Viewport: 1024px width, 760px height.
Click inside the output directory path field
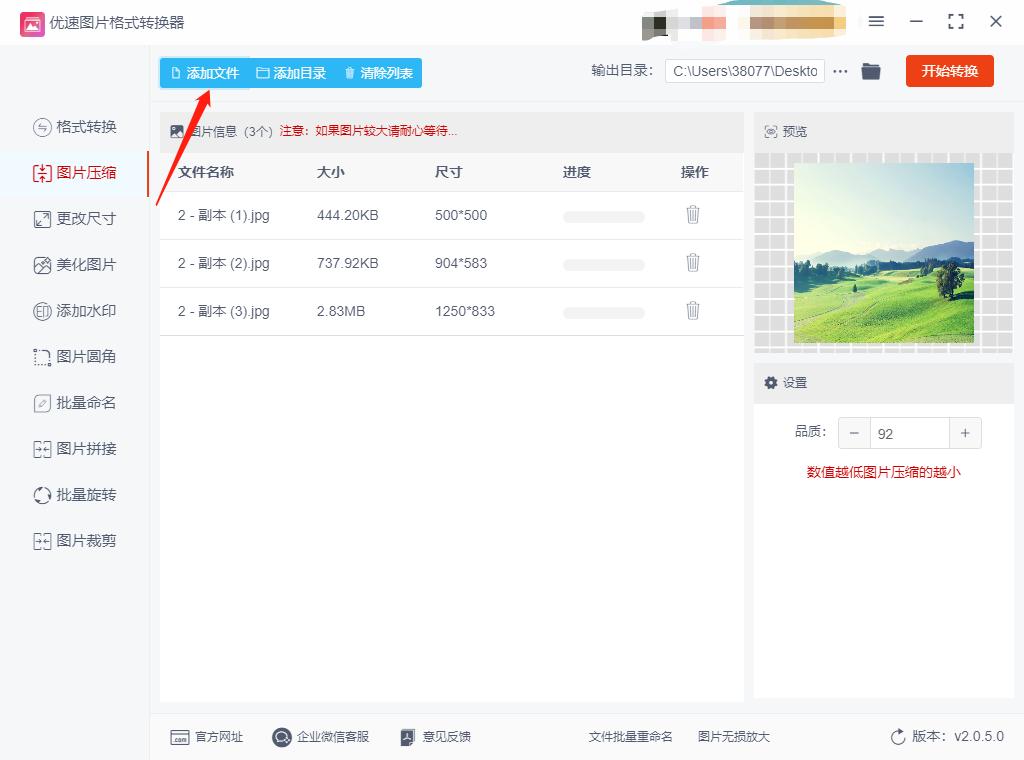pyautogui.click(x=745, y=71)
